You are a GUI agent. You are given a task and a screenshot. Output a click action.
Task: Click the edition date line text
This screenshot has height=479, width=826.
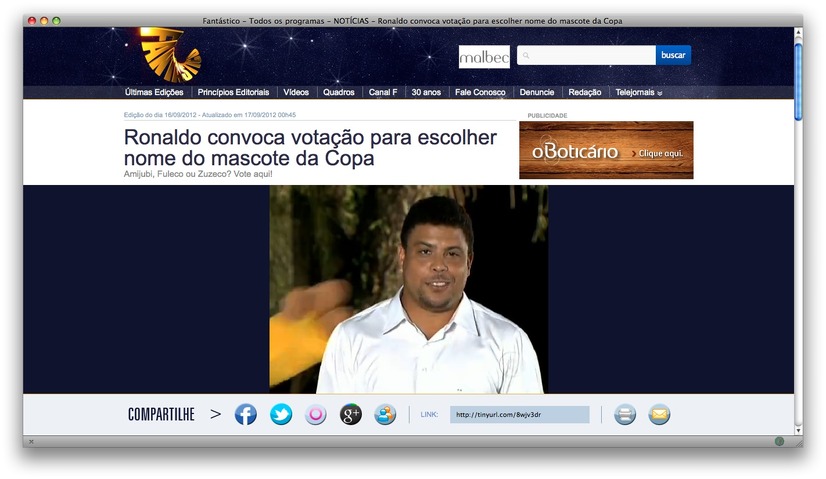pyautogui.click(x=210, y=115)
